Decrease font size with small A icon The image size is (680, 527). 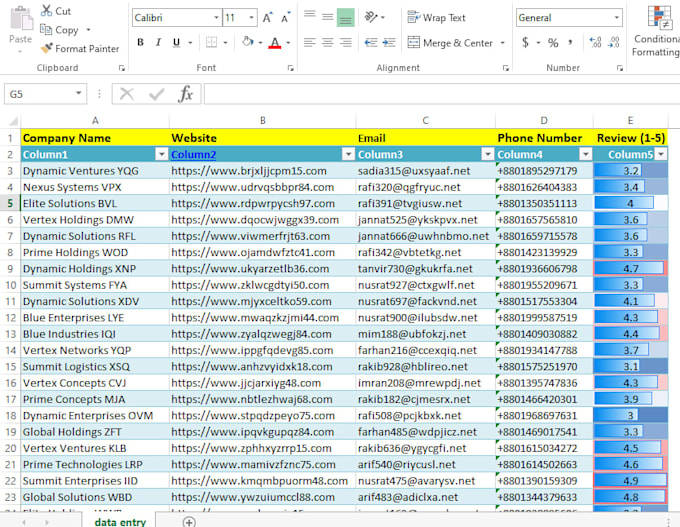pos(285,18)
